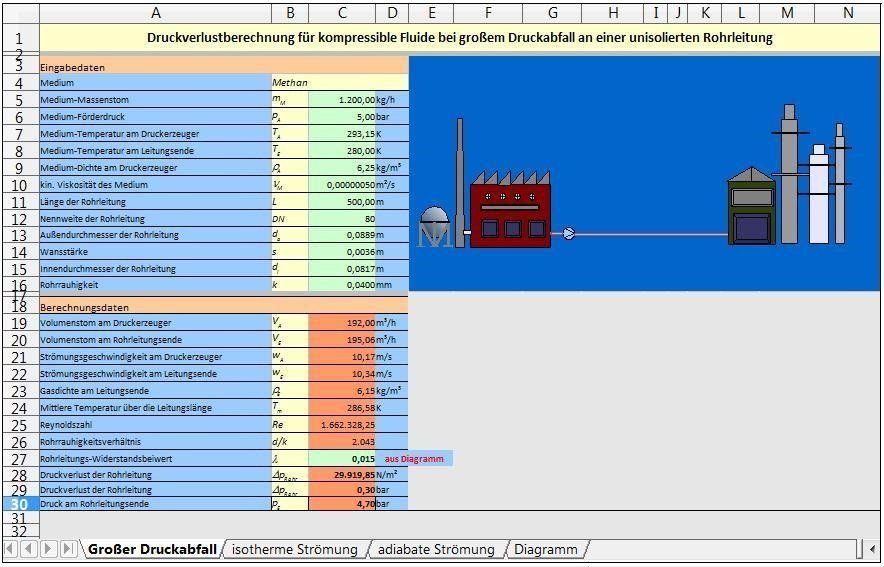Screen dimensions: 884x567
Task: Open the Diagramm sheet tab
Action: (546, 549)
